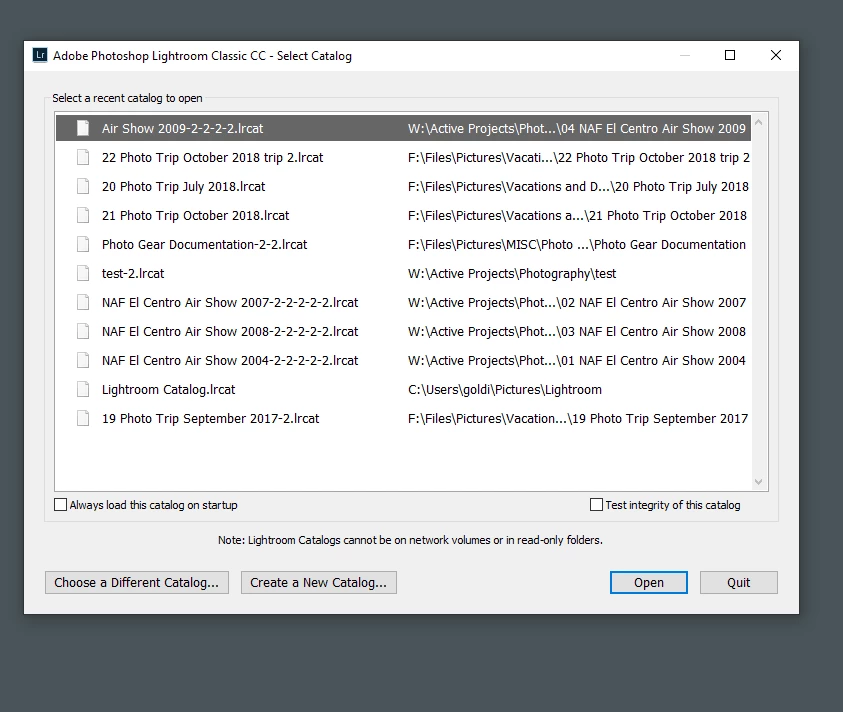The image size is (843, 712).
Task: Click path ending in Photo Gear Documentation
Action: click(576, 245)
